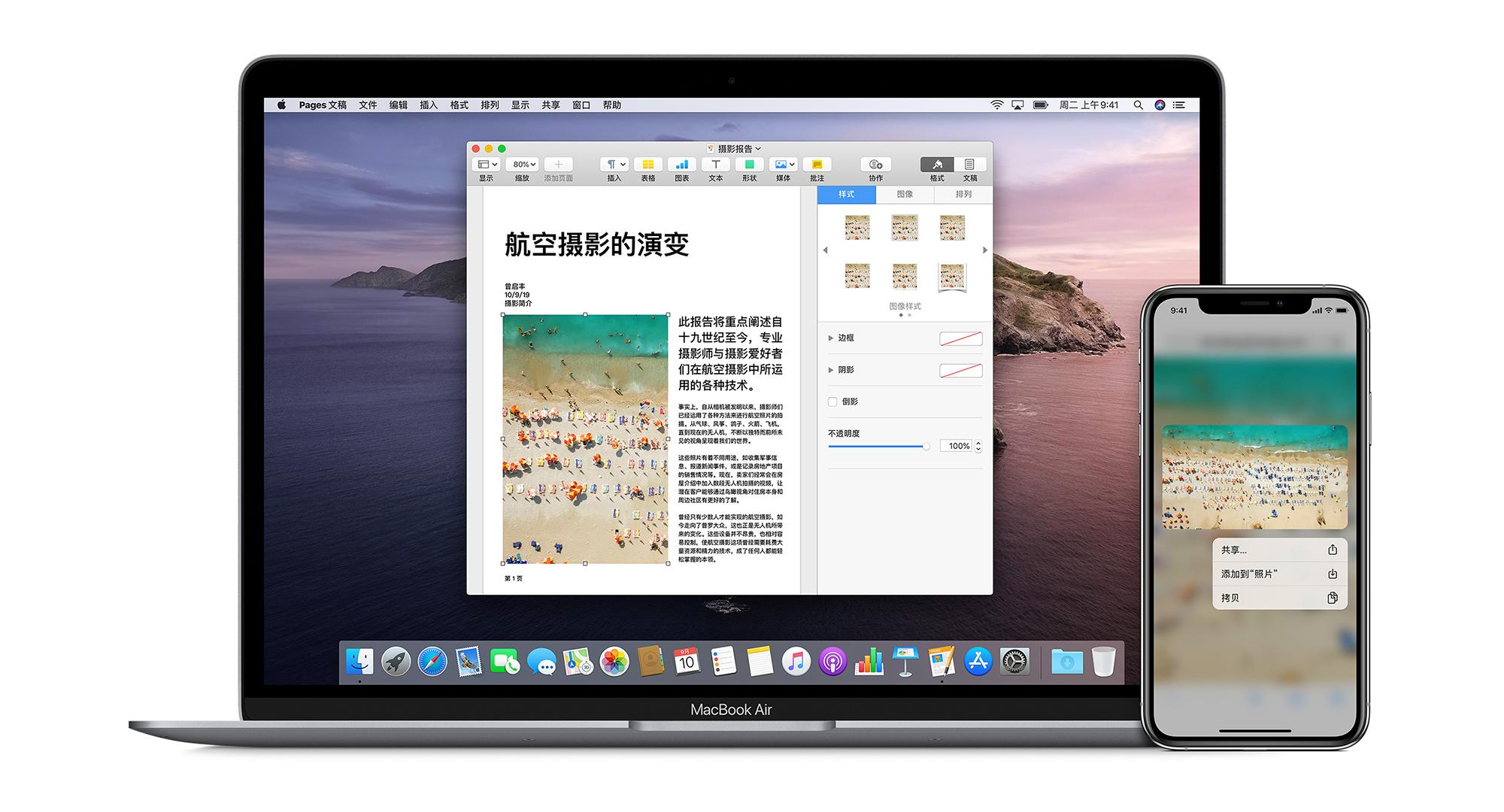
Task: Expand the Shadow (阴影) disclosure triangle
Action: coord(830,370)
